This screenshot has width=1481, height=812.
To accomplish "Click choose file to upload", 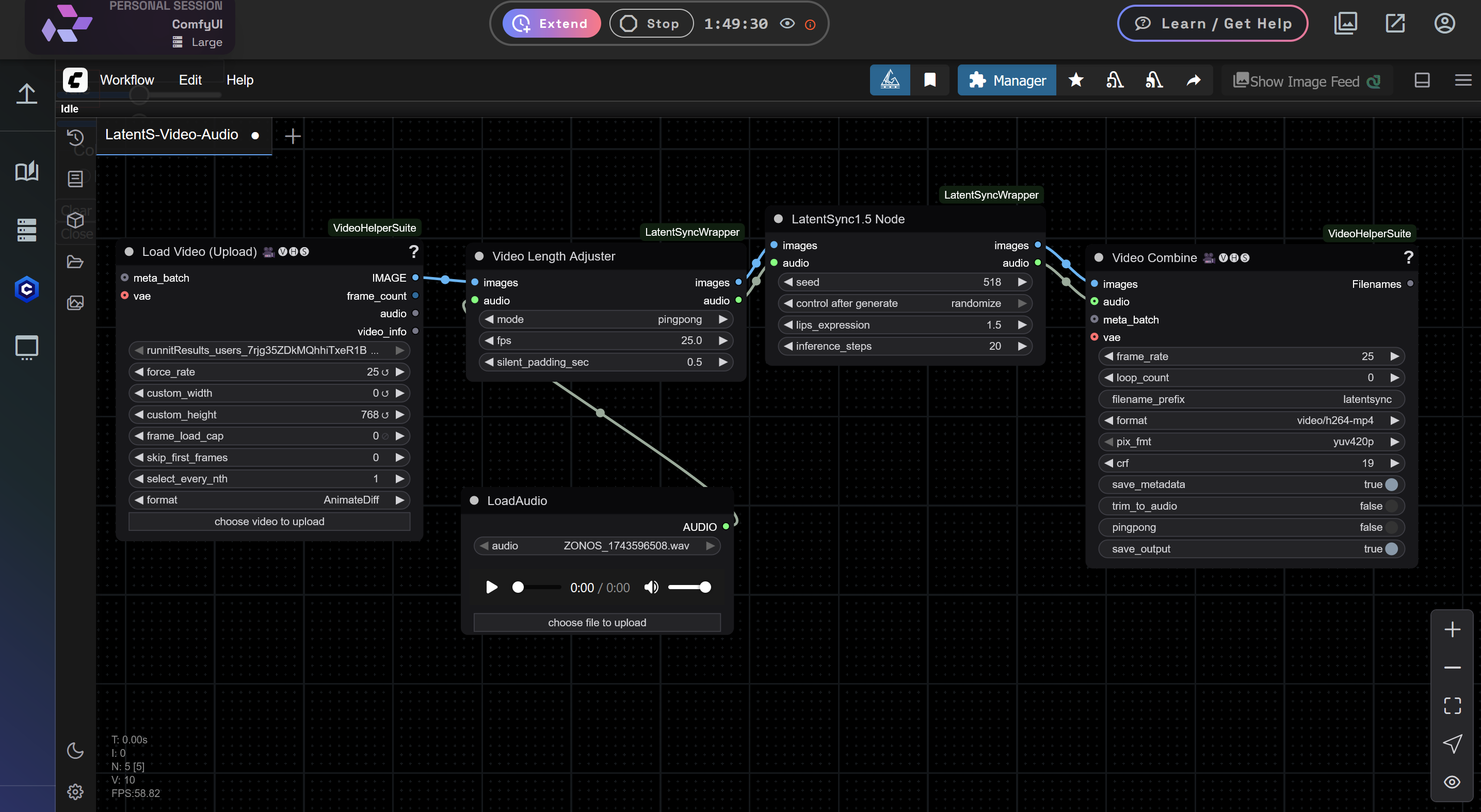I will (x=597, y=623).
